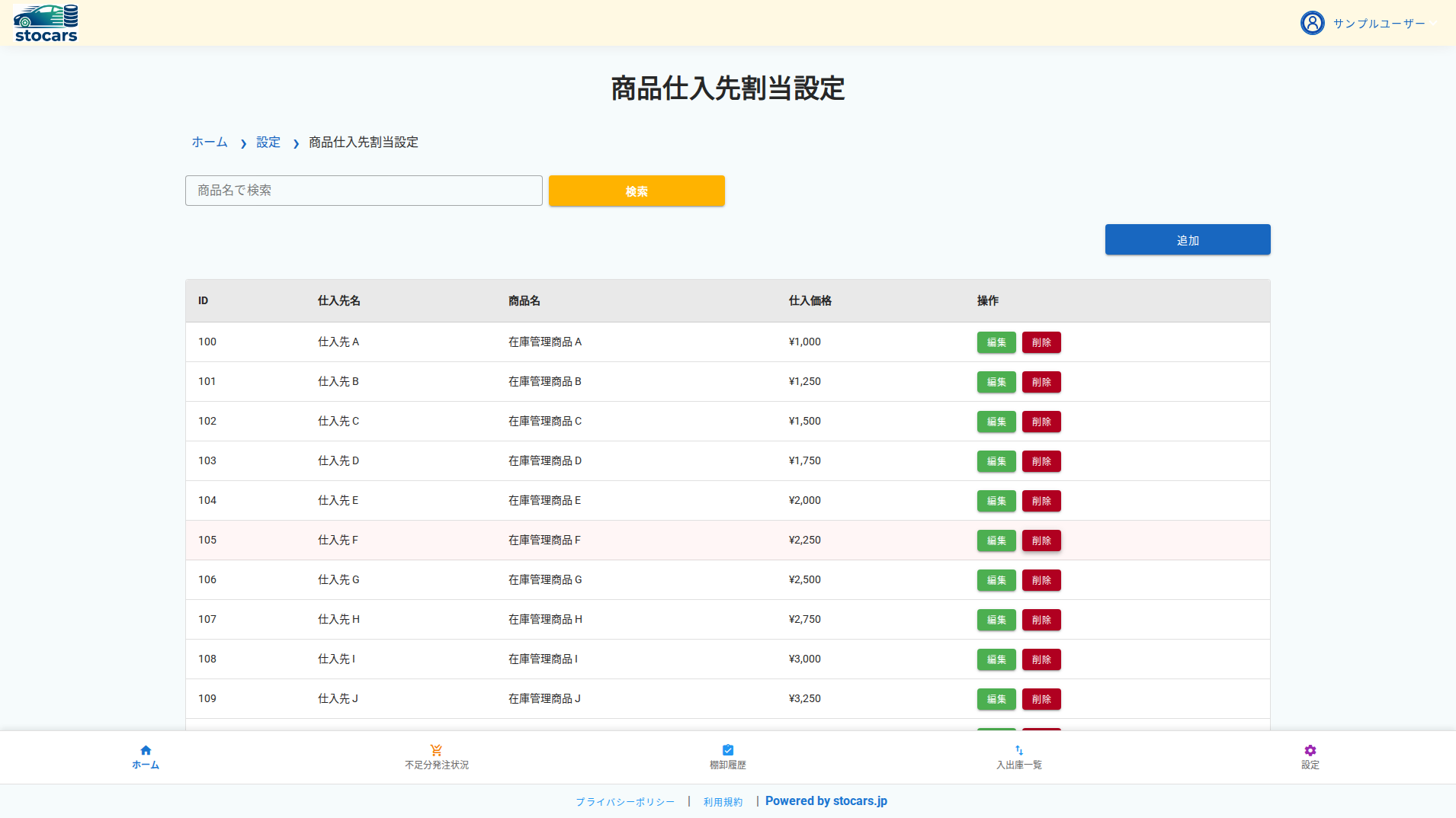The image size is (1456, 818).
Task: Open 利用規約 footer link
Action: [x=723, y=802]
